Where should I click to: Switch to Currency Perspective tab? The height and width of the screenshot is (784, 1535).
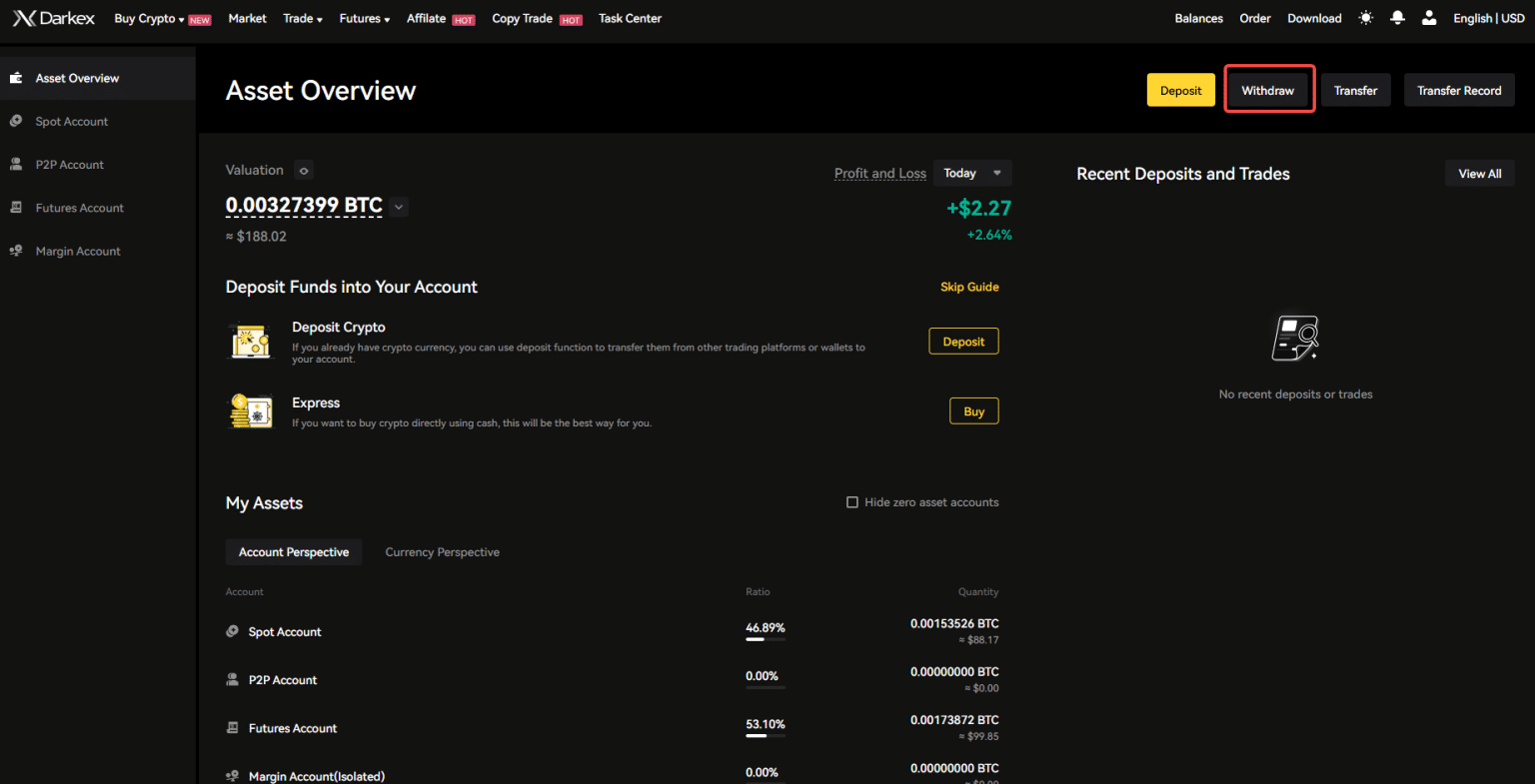[442, 551]
